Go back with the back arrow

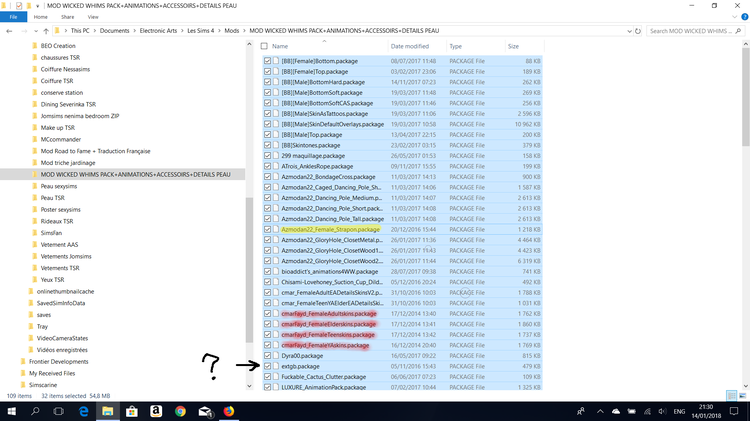tap(9, 31)
